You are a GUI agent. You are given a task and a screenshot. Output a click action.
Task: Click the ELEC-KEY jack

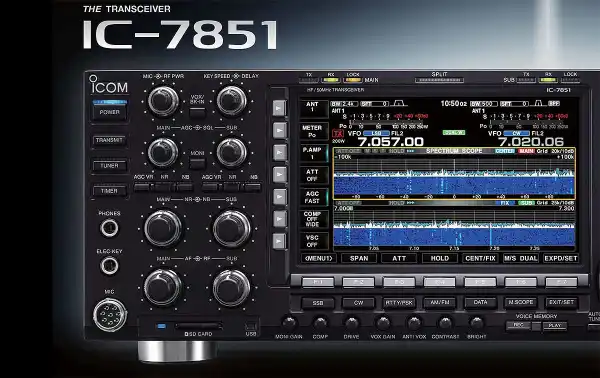109,266
